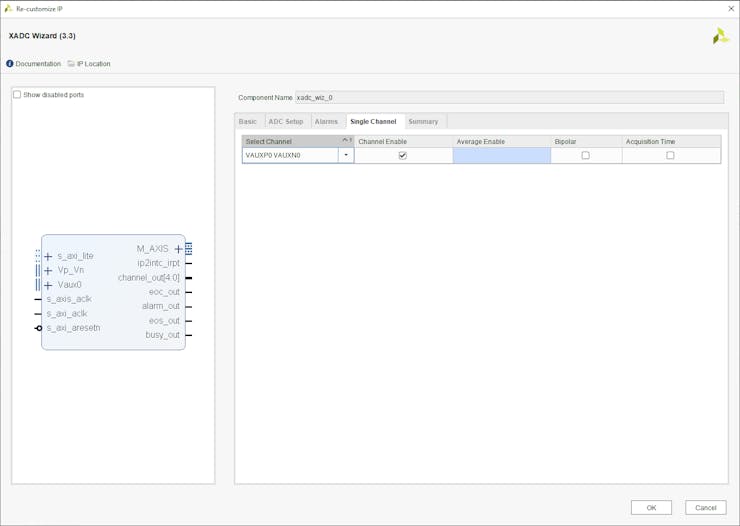Image resolution: width=740 pixels, height=526 pixels.
Task: Enable Acquisition Time checkbox
Action: pos(670,155)
